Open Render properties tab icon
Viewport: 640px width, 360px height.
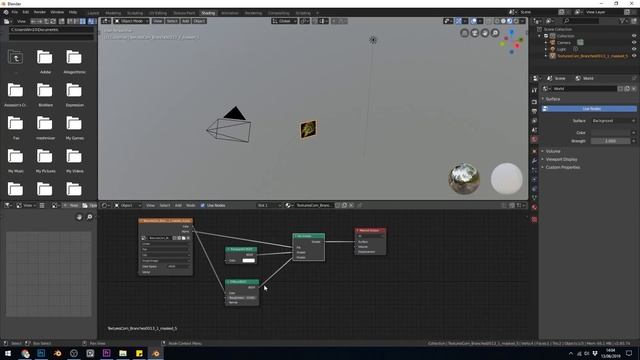534,102
